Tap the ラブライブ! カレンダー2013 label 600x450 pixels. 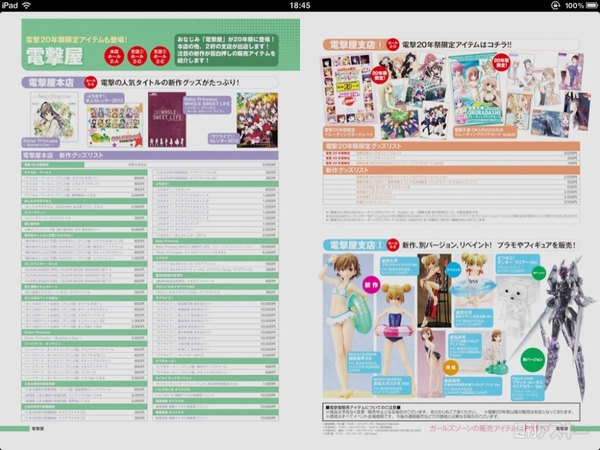[x=223, y=139]
